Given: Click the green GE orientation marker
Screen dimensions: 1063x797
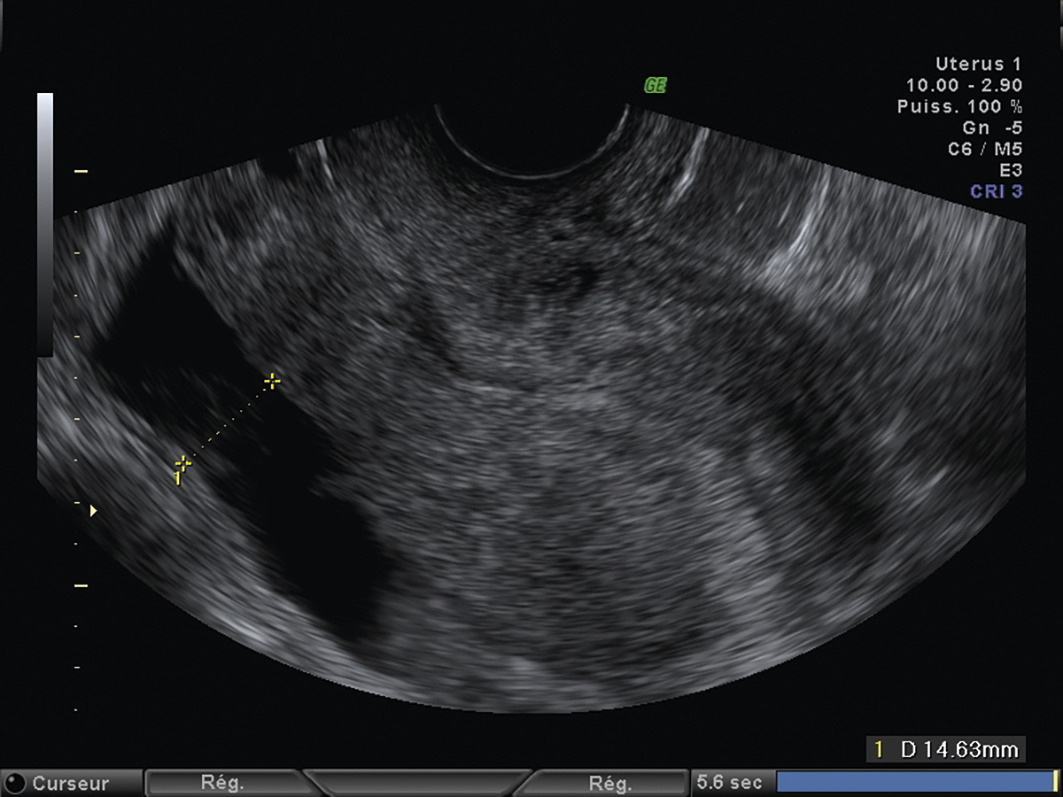Looking at the screenshot, I should (655, 86).
